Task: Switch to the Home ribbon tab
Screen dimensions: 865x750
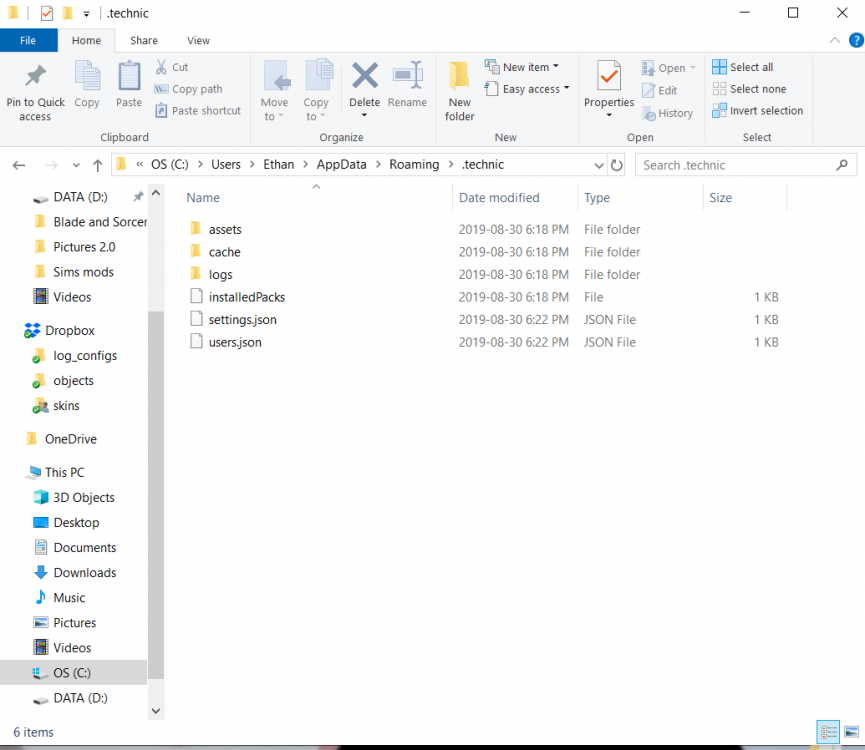Action: 87,41
